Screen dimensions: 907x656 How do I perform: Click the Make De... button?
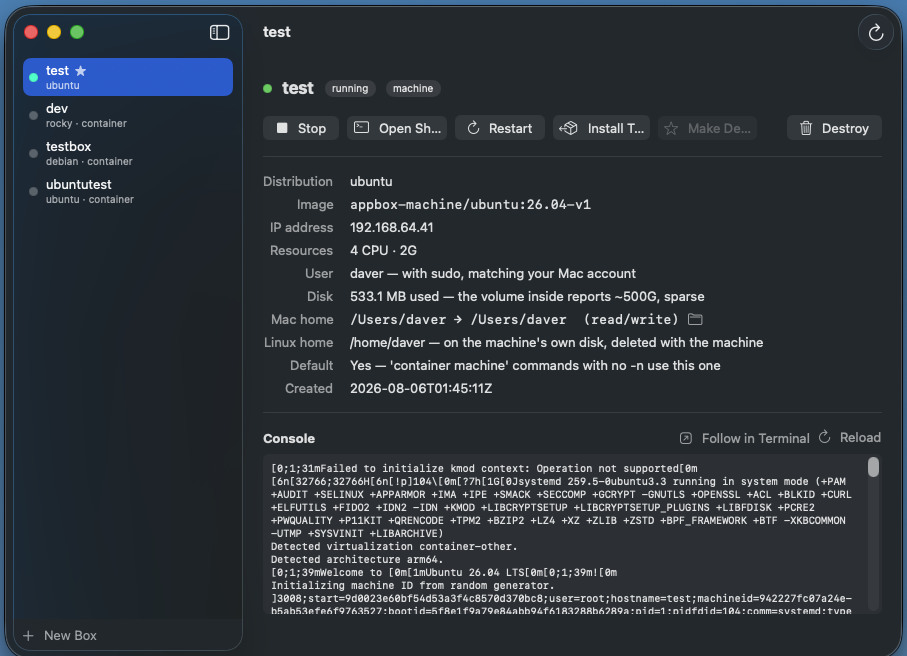point(707,128)
